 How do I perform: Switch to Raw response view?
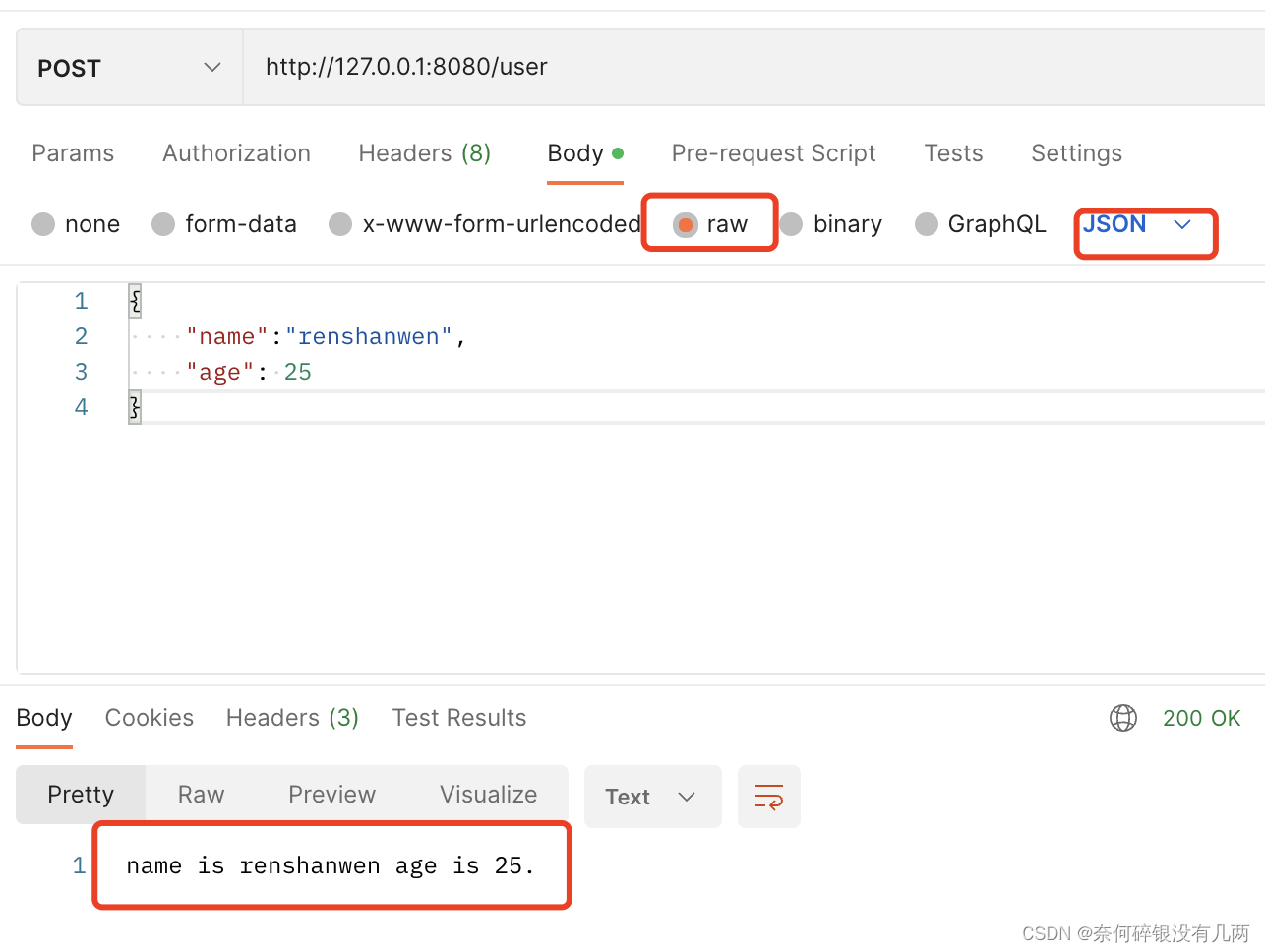click(201, 795)
